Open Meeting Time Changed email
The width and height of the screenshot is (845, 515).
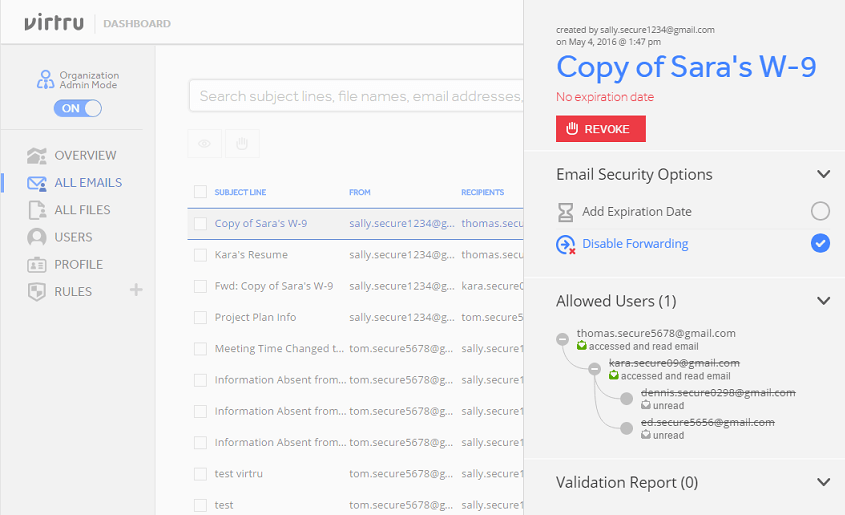coord(279,349)
